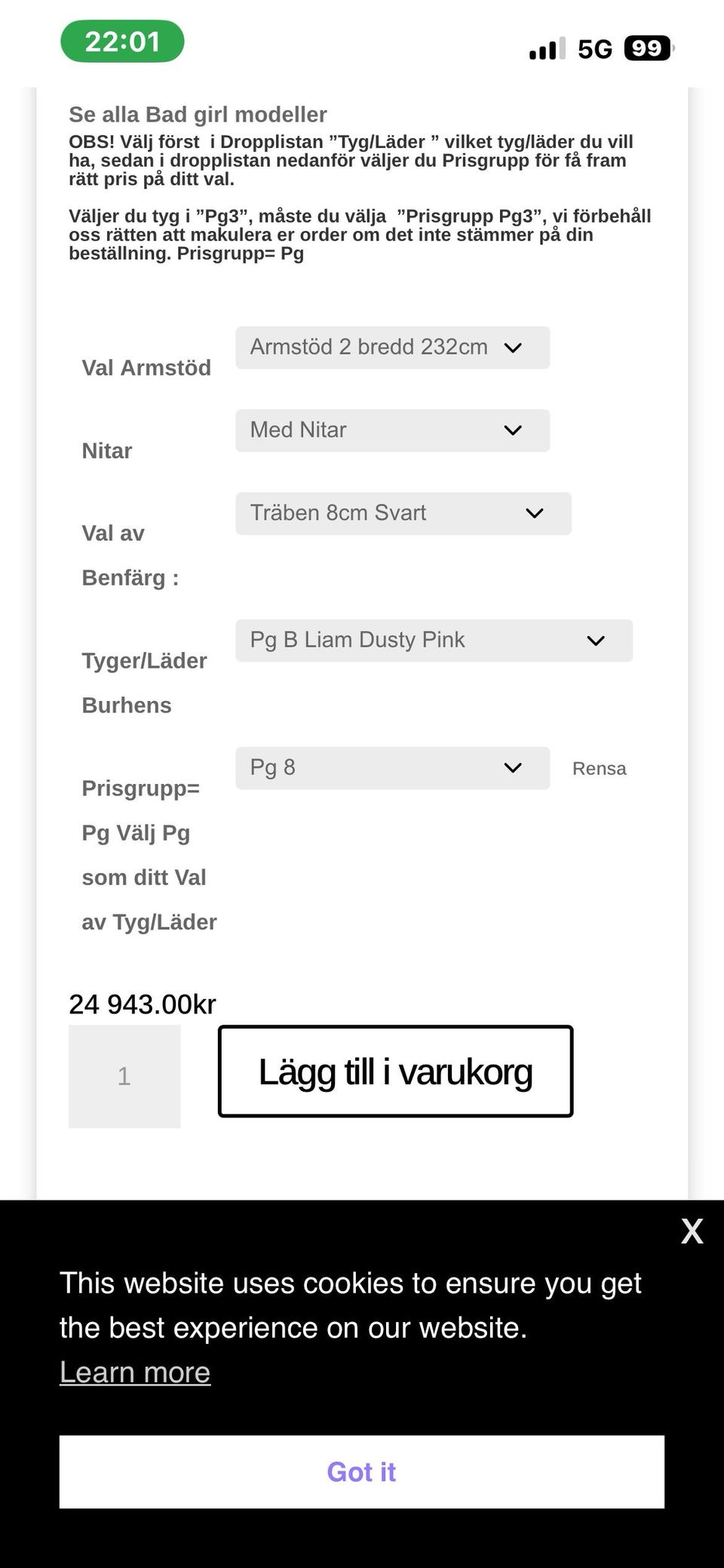Viewport: 724px width, 1568px height.
Task: Tap the battery level indicator
Action: pyautogui.click(x=648, y=48)
